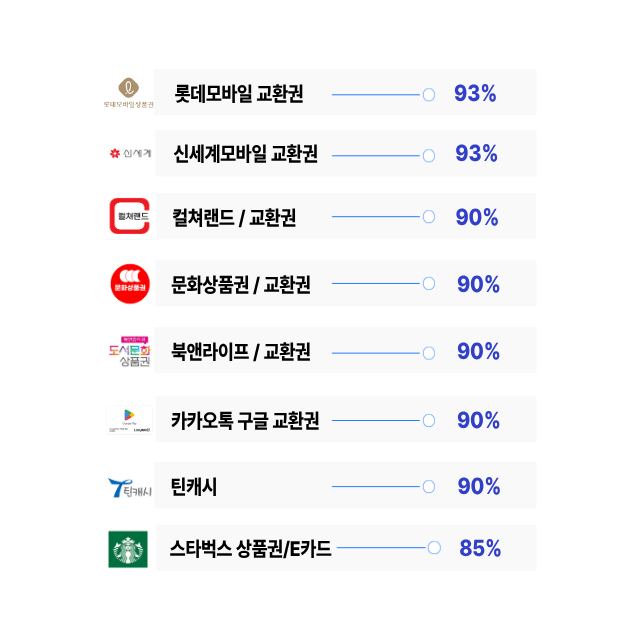Viewport: 640px width, 640px height.
Task: Click the Shinsegae flower logo
Action: tap(130, 153)
